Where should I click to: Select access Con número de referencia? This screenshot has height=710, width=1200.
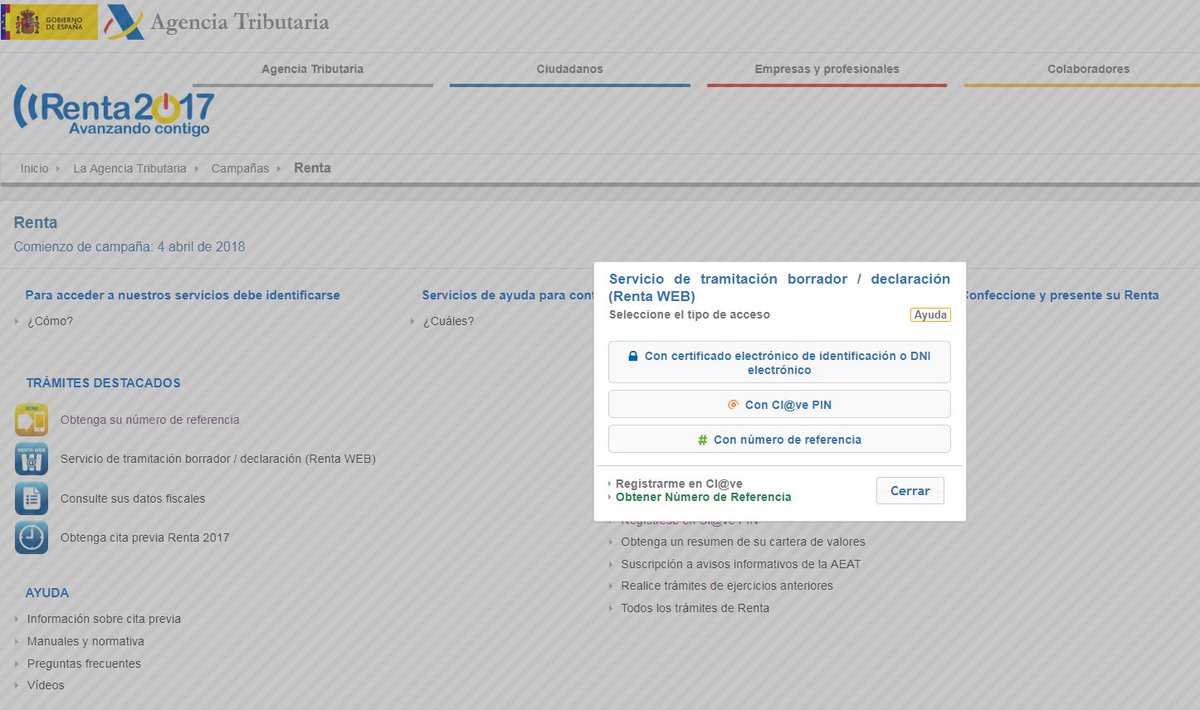[x=779, y=439]
